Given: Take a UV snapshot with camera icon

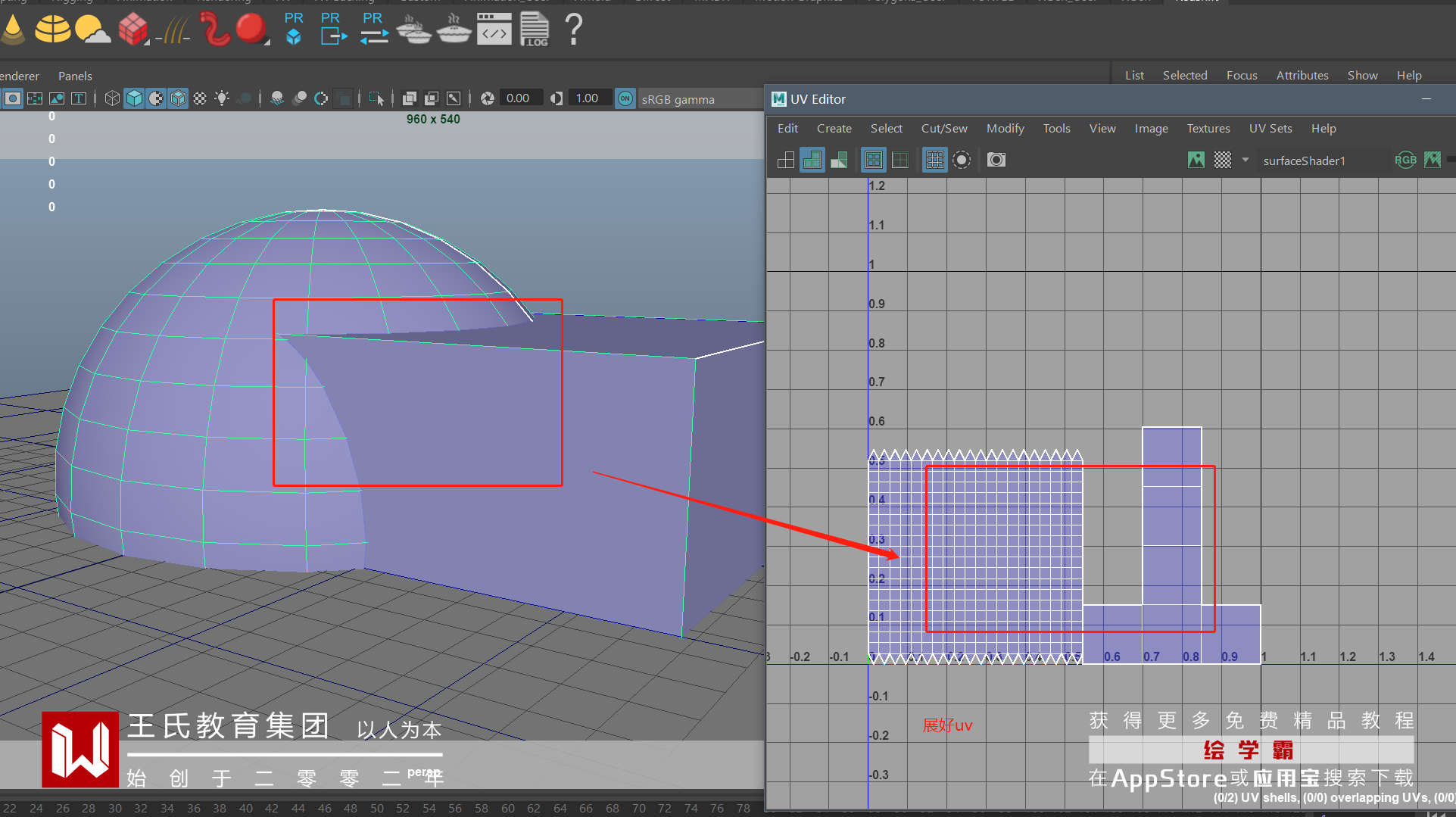Looking at the screenshot, I should (996, 160).
